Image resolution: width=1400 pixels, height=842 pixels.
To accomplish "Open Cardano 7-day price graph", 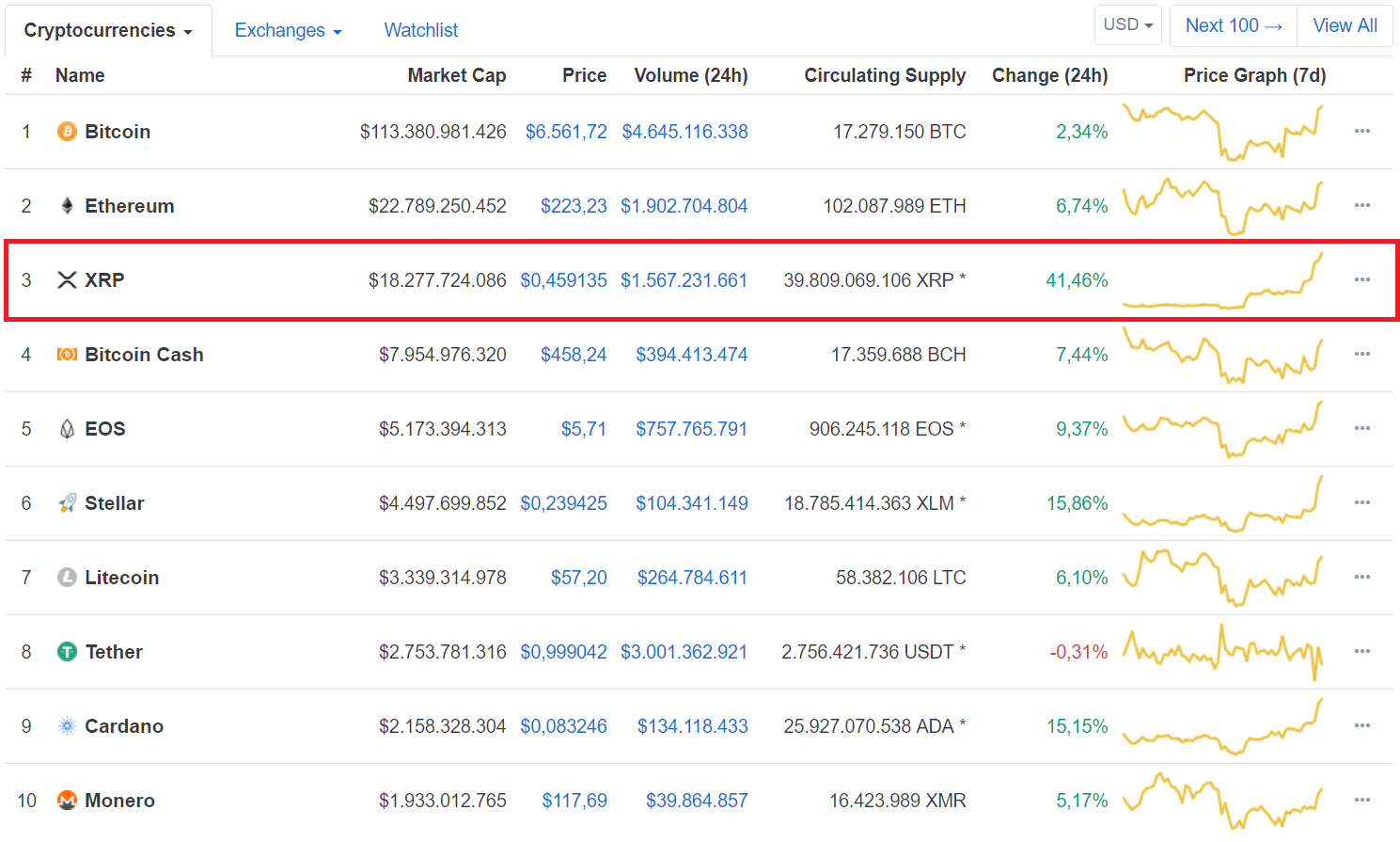I will [1222, 726].
